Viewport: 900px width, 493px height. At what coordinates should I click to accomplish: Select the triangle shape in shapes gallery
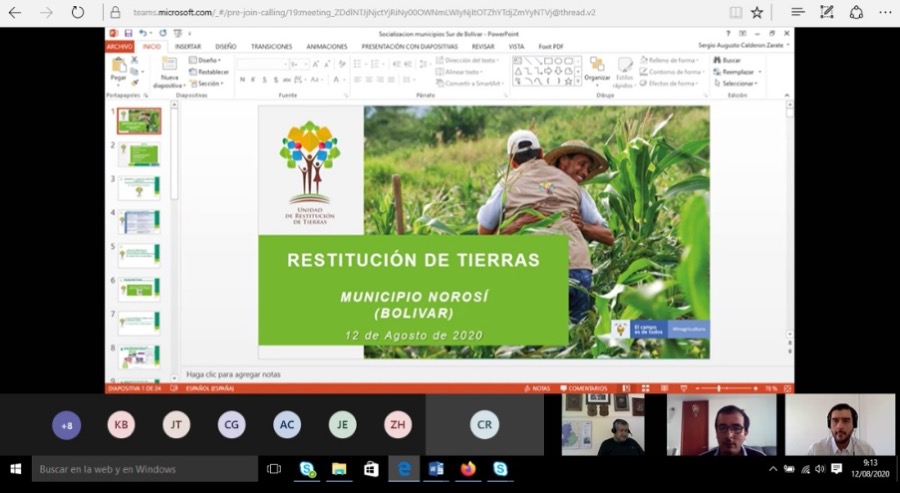[518, 72]
